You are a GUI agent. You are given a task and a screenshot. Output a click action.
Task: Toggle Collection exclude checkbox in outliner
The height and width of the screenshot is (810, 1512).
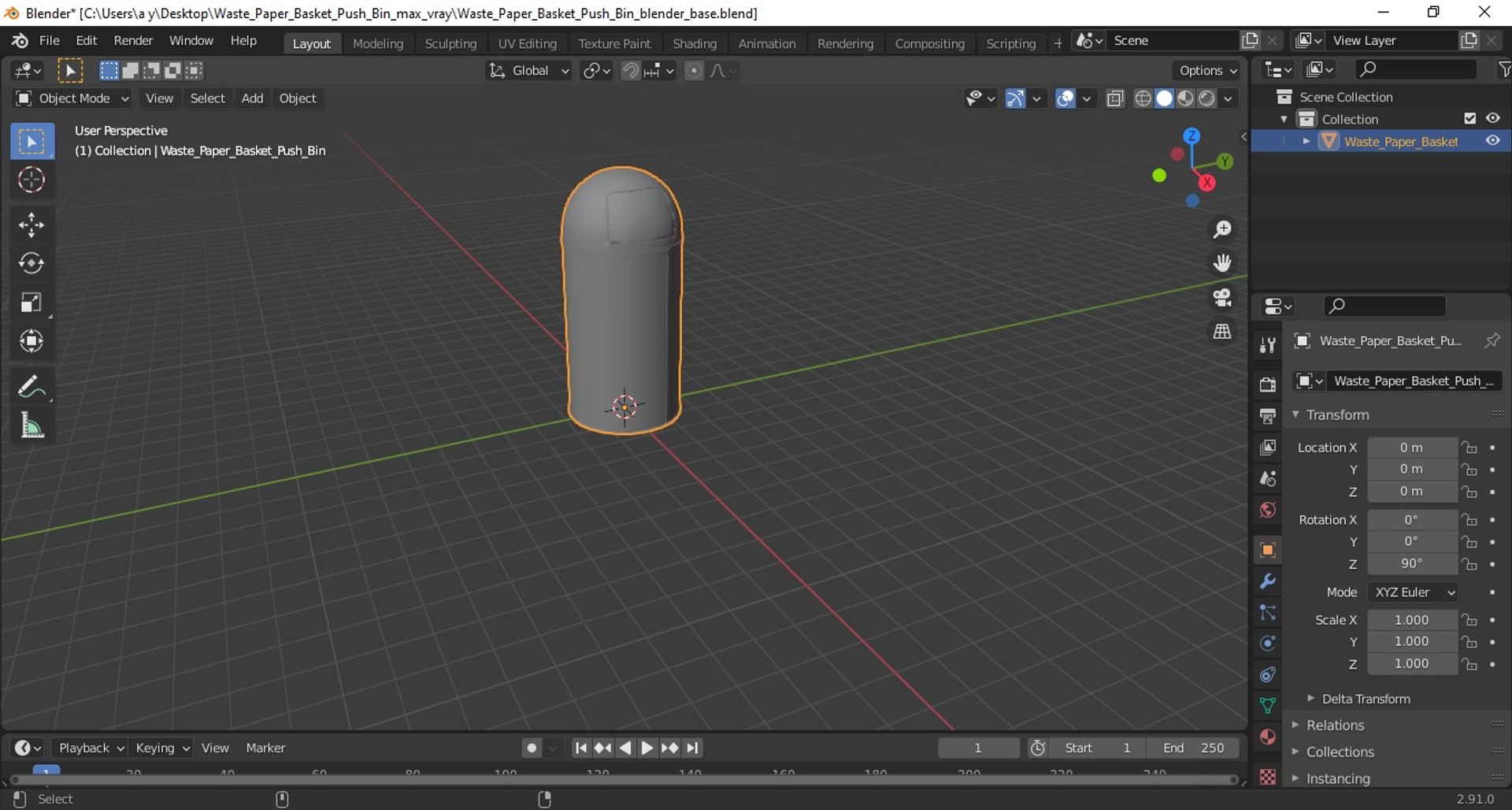click(1469, 118)
